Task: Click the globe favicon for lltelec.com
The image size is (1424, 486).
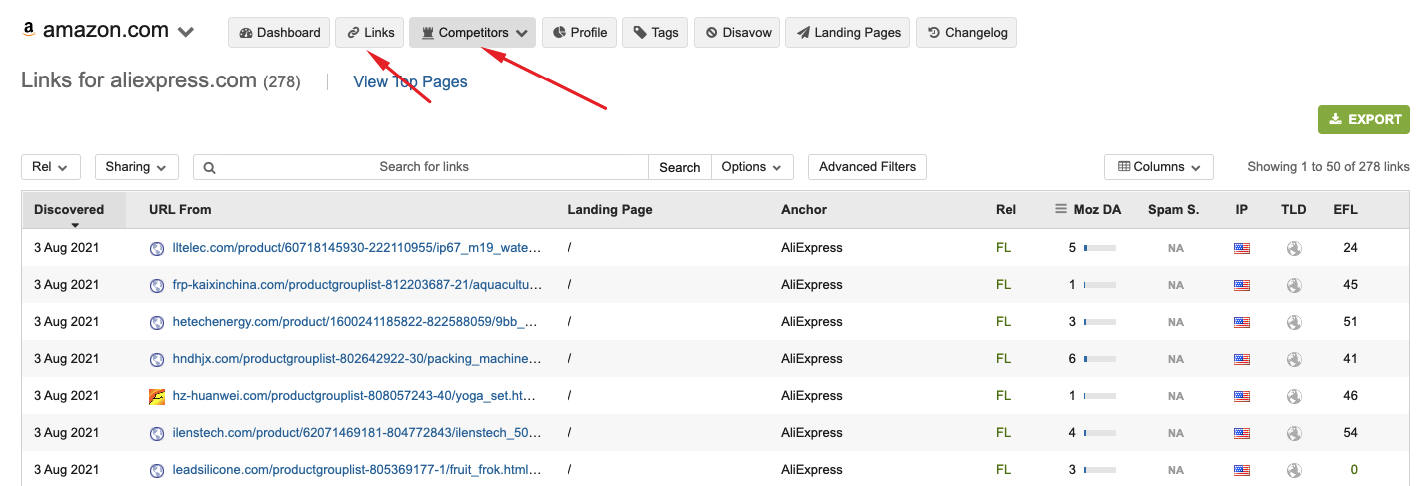Action: pyautogui.click(x=156, y=248)
